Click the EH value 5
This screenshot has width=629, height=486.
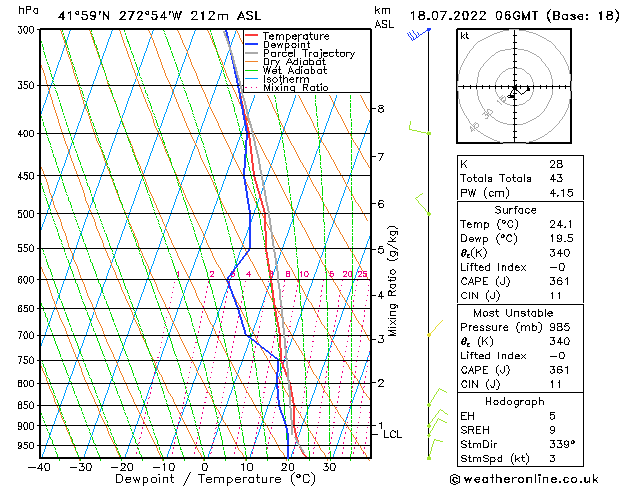click(x=552, y=416)
